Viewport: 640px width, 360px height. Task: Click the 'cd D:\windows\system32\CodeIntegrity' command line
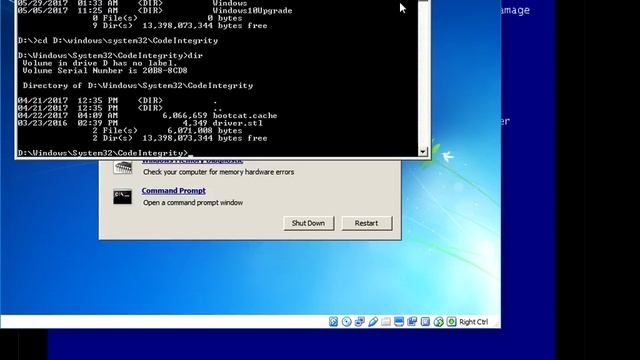pos(118,40)
